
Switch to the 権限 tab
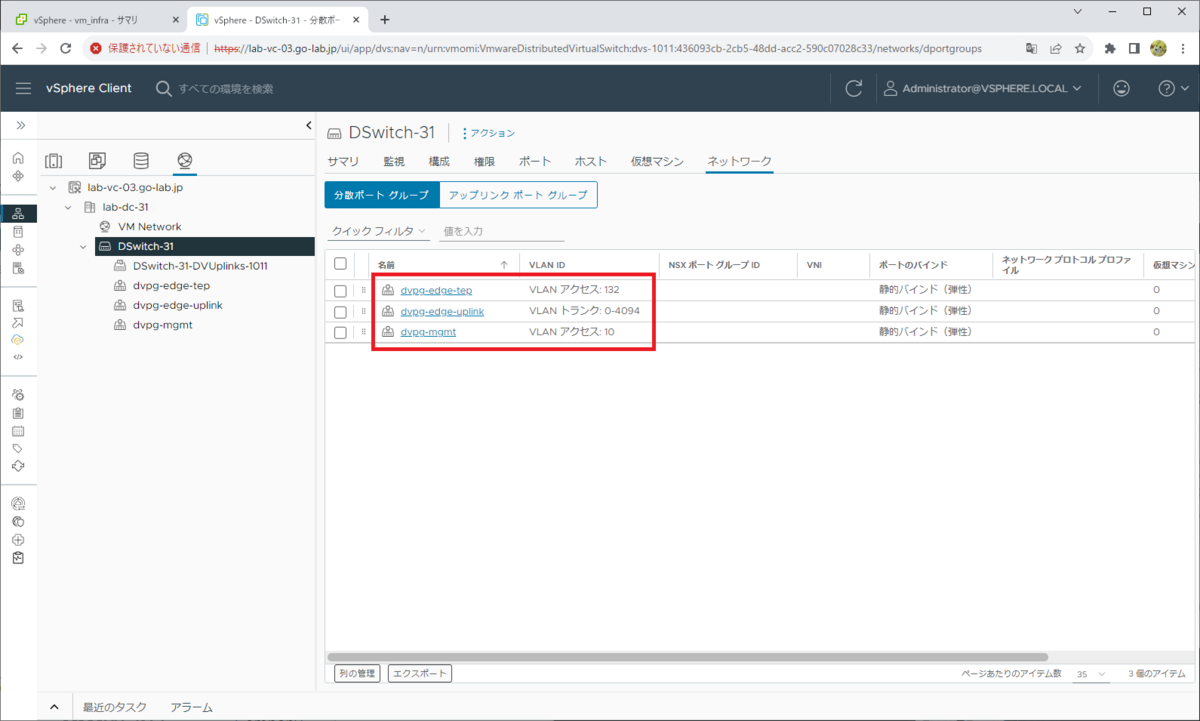coord(484,161)
